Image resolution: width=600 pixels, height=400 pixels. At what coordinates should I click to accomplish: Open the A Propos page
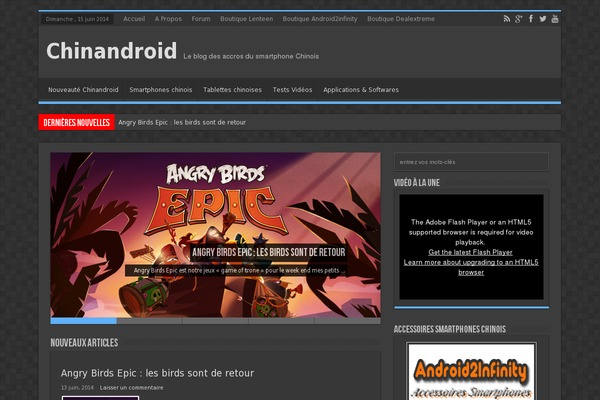tap(168, 19)
